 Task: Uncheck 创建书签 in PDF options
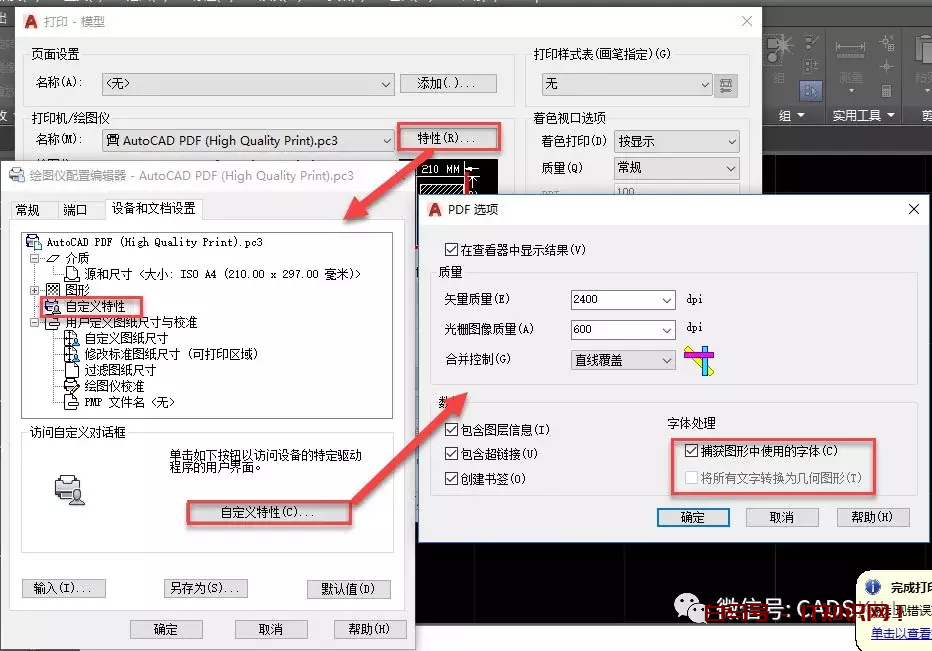451,475
